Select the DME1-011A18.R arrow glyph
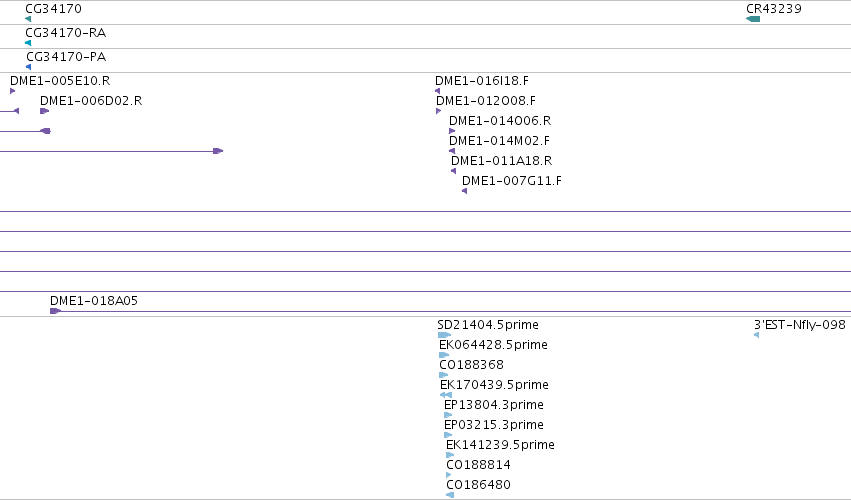This screenshot has height=500, width=851. tap(454, 171)
